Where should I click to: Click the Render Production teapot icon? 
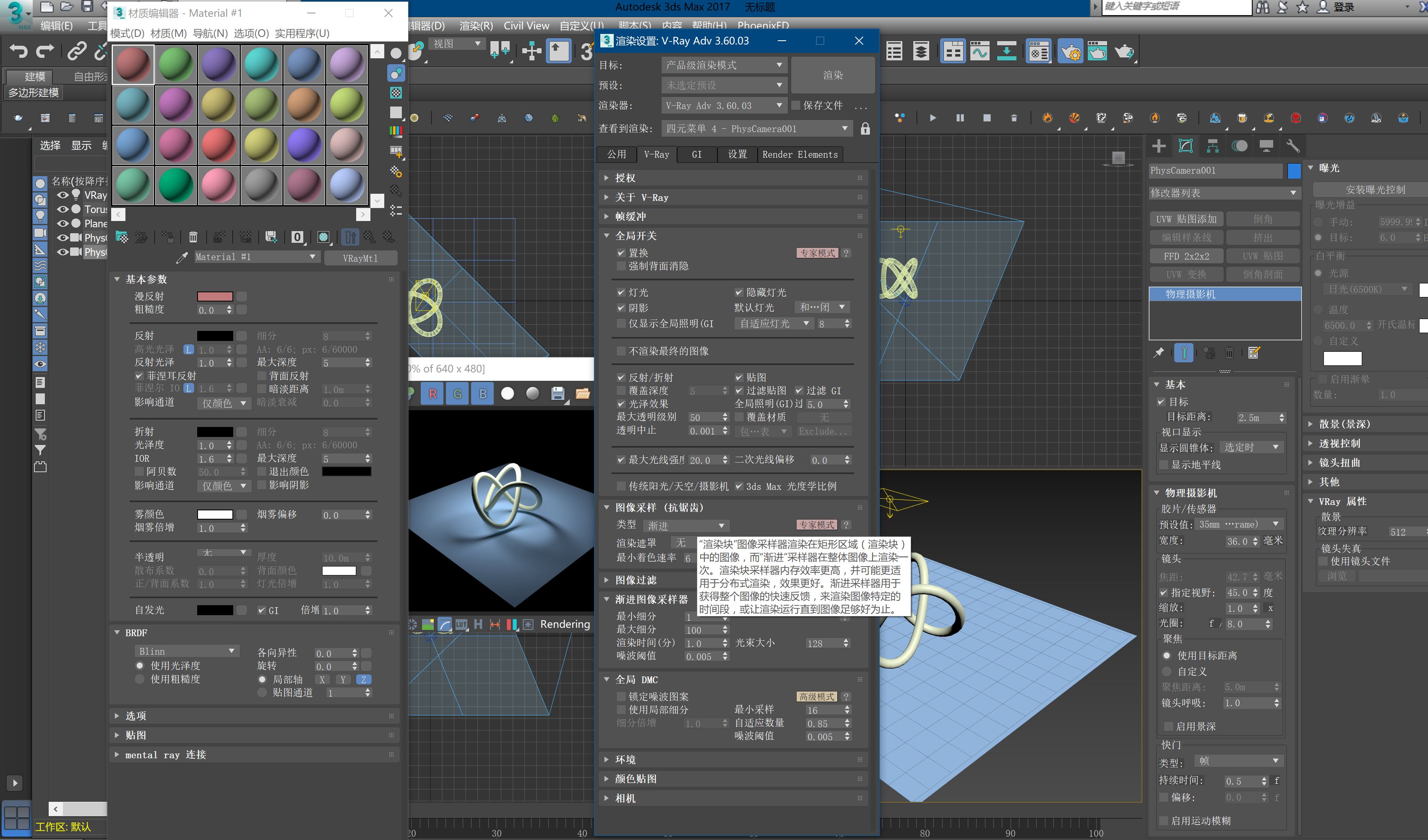click(1124, 52)
